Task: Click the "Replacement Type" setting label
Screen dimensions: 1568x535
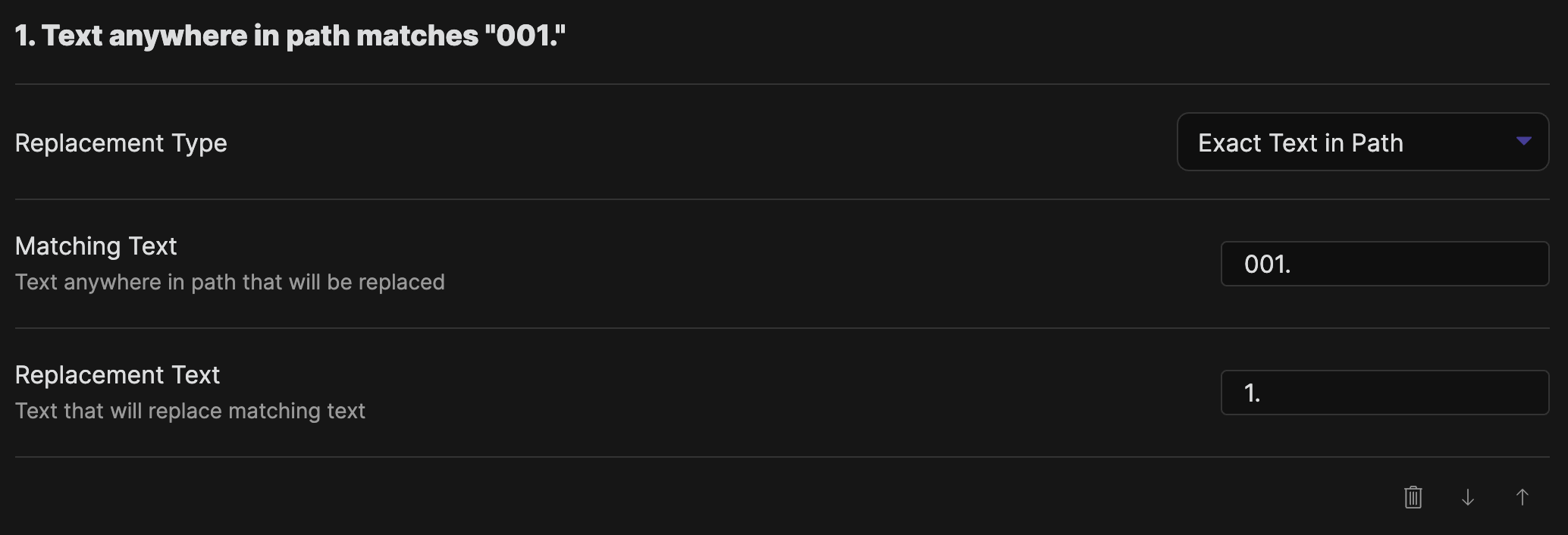Action: coord(121,142)
